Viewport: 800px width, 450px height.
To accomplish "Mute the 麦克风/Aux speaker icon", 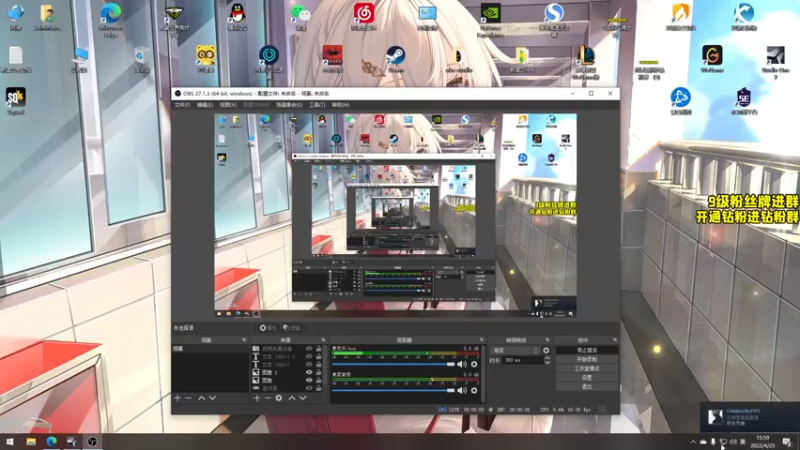I will (462, 364).
